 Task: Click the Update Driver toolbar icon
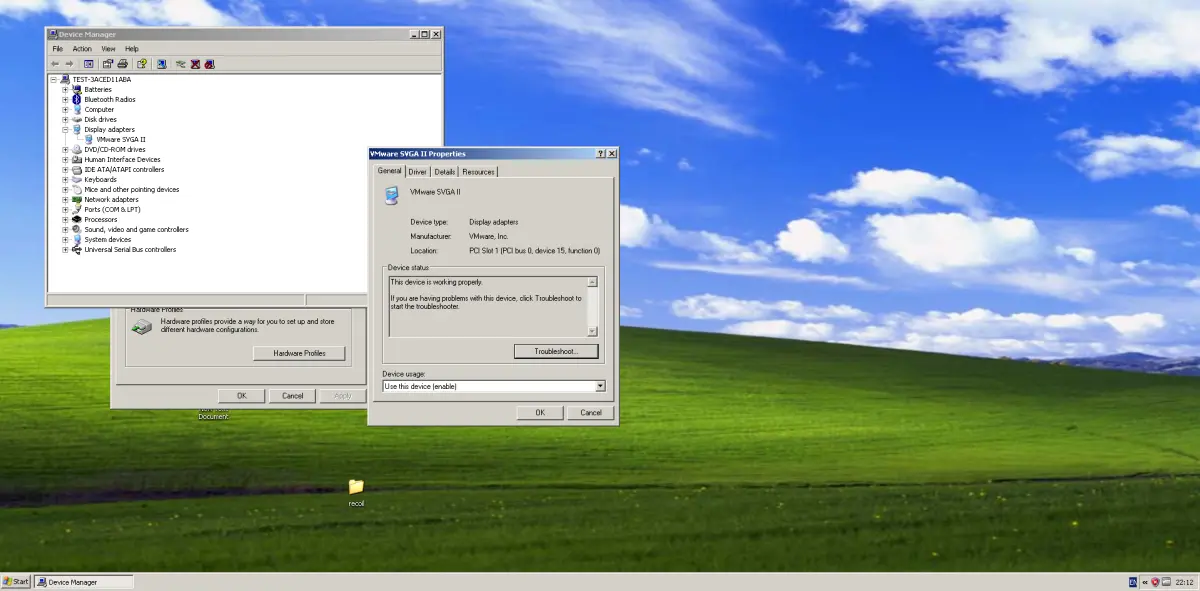tap(180, 64)
